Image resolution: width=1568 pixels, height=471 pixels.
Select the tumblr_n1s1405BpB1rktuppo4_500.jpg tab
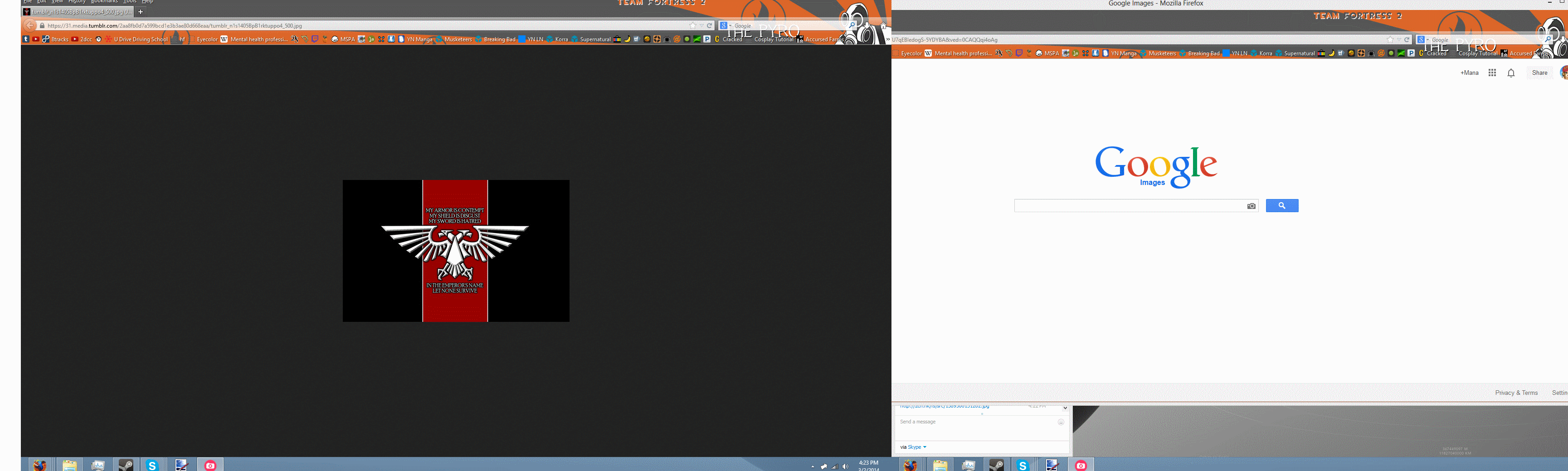coord(78,12)
